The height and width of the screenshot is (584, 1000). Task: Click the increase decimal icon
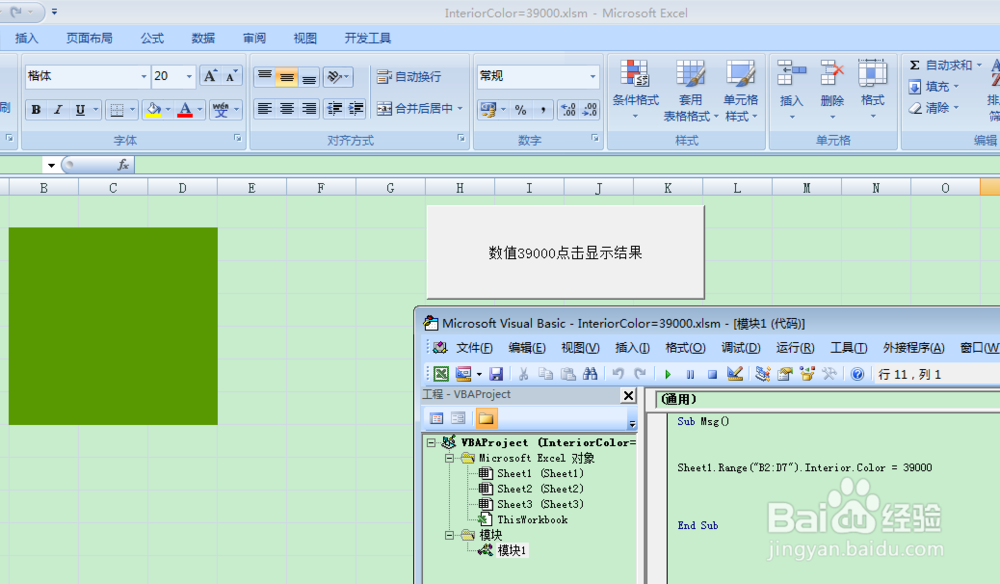(568, 110)
